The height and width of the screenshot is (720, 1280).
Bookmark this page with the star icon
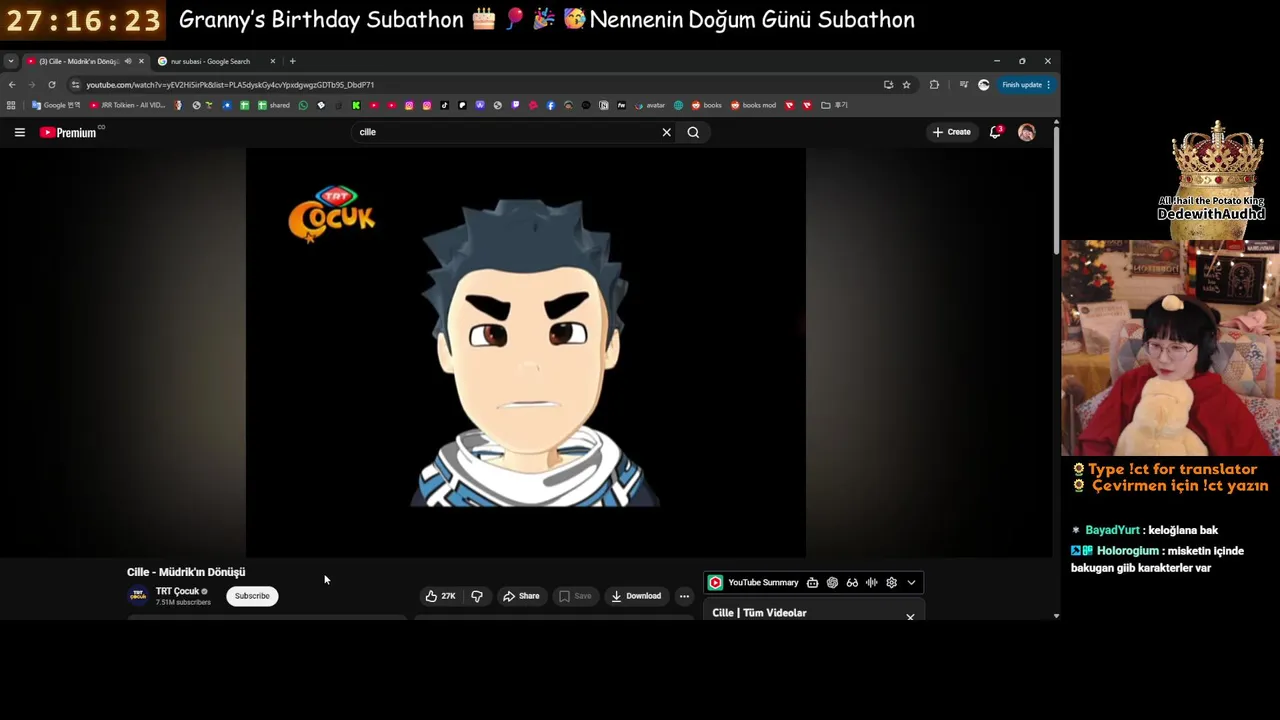coord(906,85)
